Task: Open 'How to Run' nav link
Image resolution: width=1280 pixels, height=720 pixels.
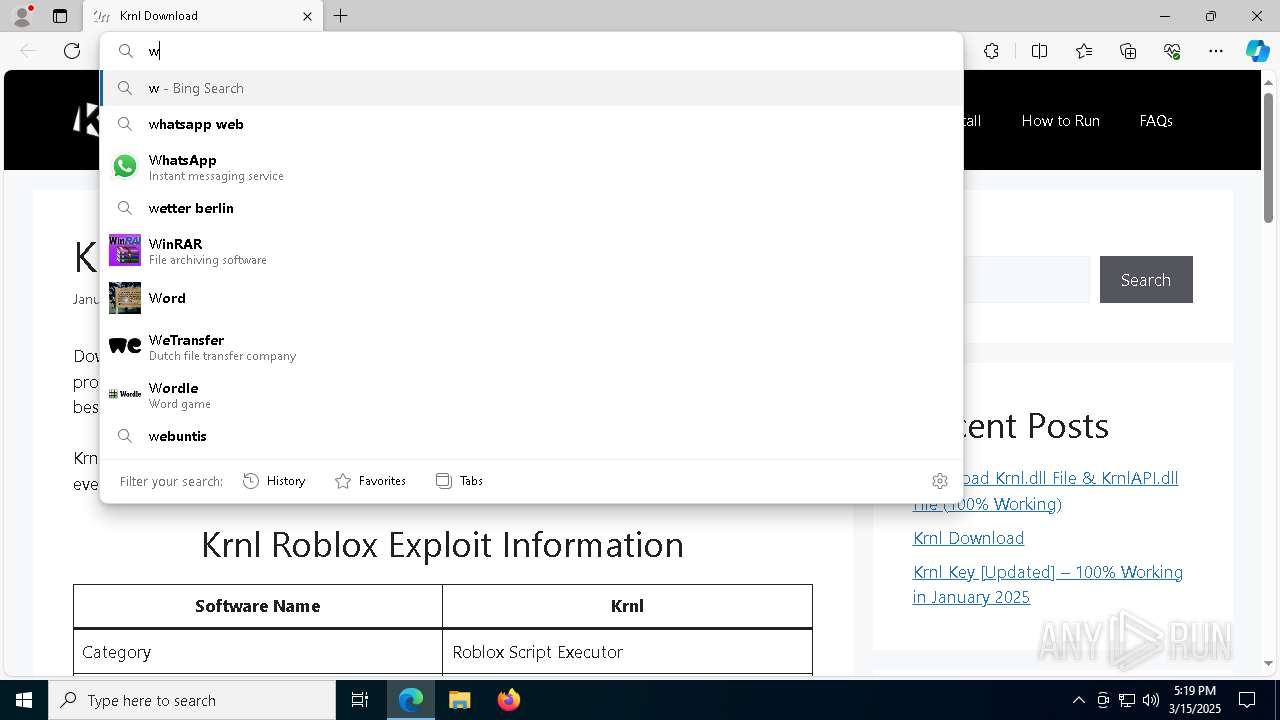Action: (1060, 120)
